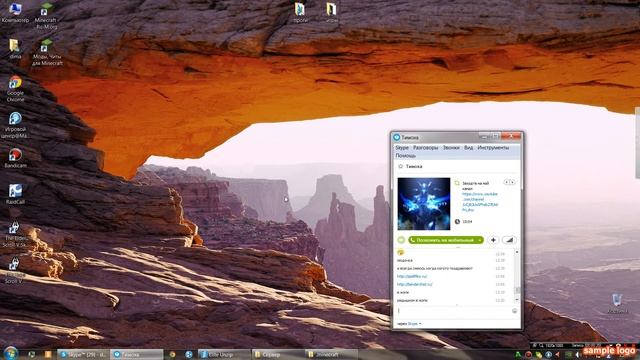
Task: Open the YouTube channel link in mood message
Action: click(480, 202)
